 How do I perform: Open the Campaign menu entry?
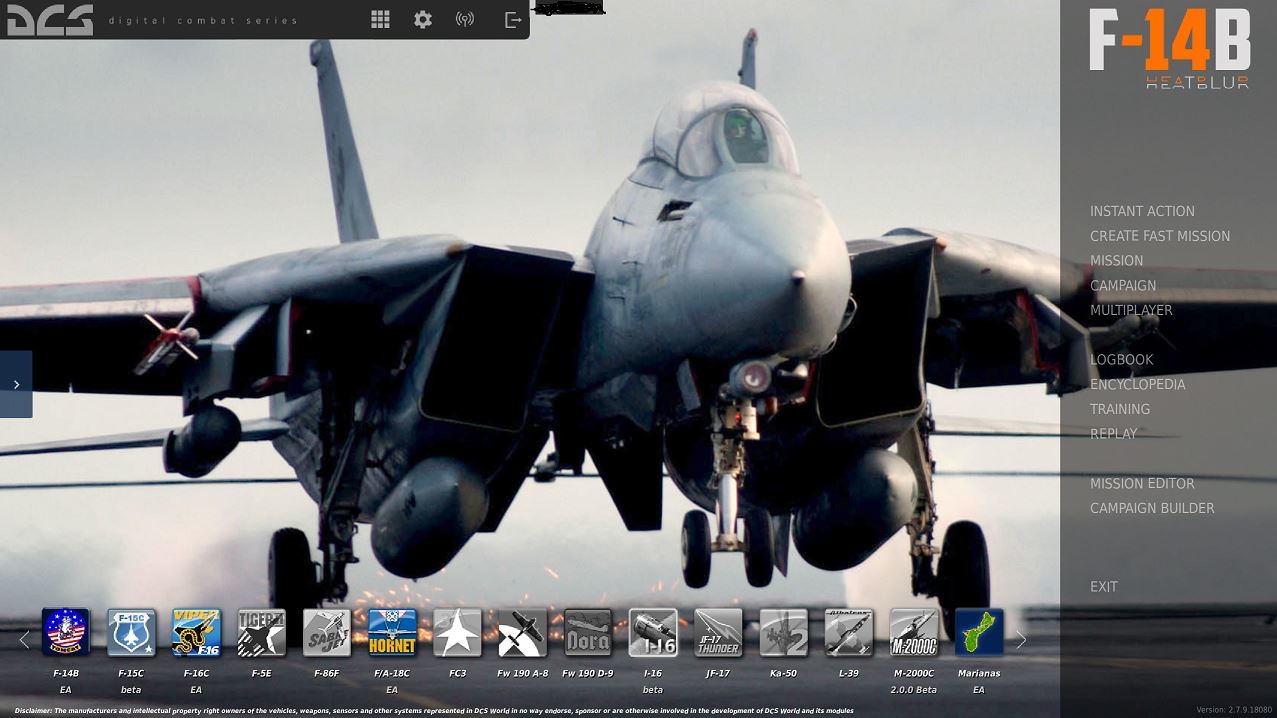[1123, 285]
